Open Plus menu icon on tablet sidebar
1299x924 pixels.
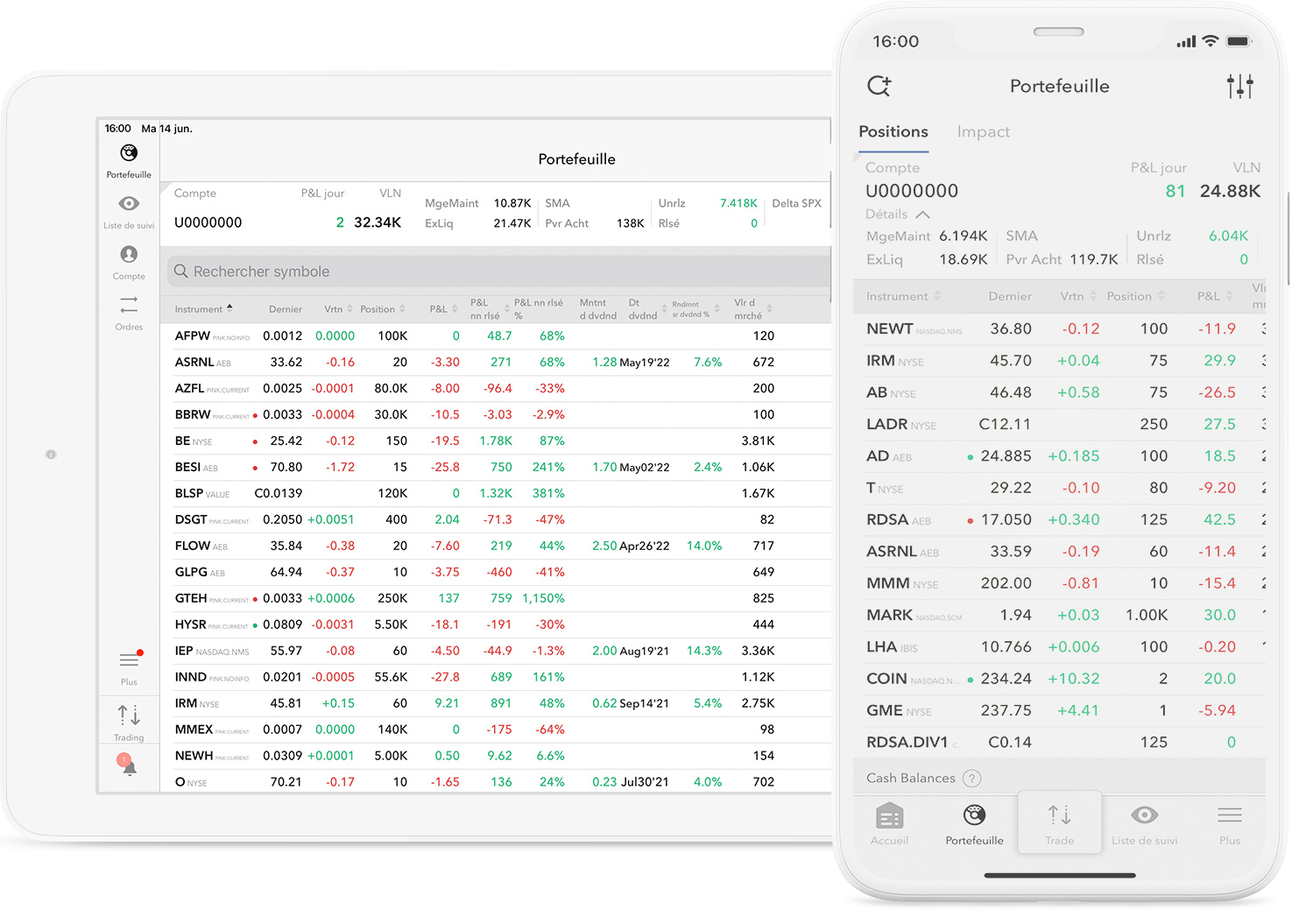pyautogui.click(x=129, y=659)
